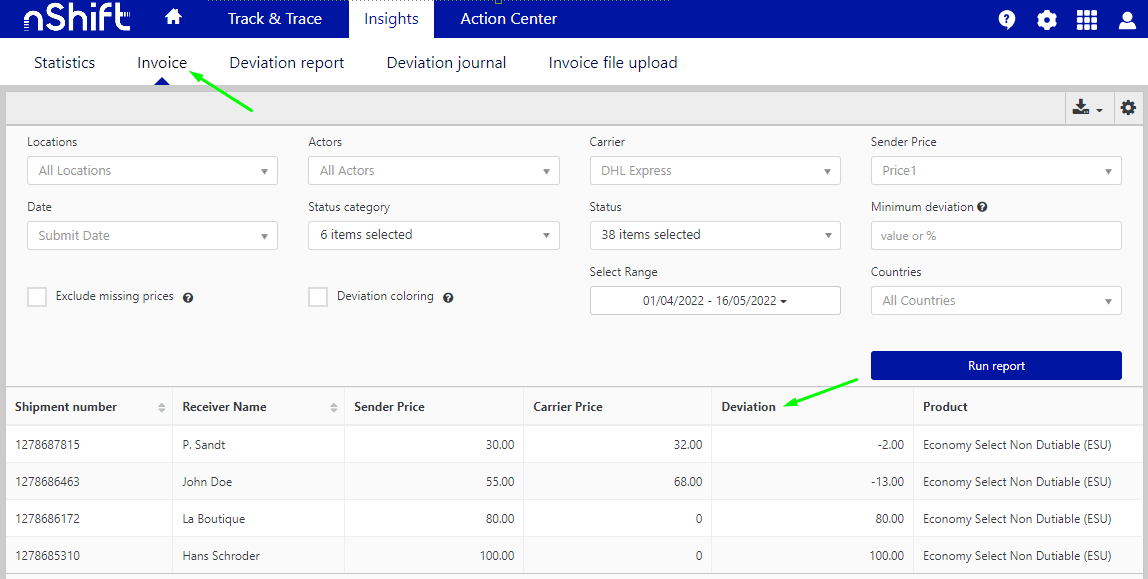Open the All Locations dropdown
The height and width of the screenshot is (579, 1148).
(x=152, y=171)
